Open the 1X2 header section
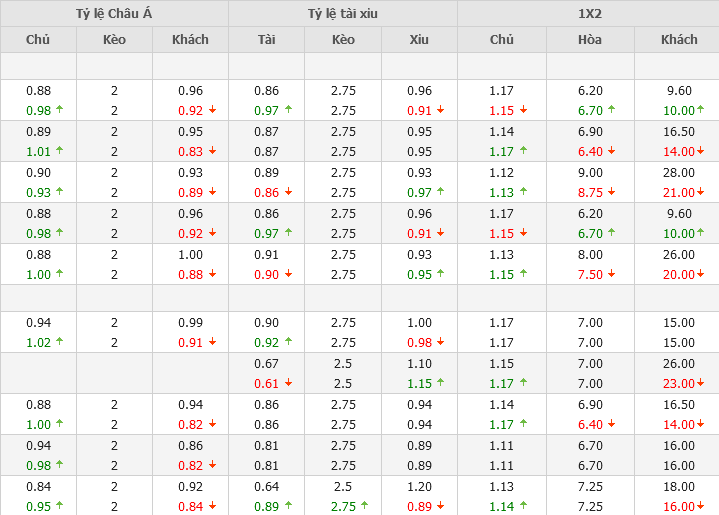Image resolution: width=719 pixels, height=515 pixels. click(x=588, y=14)
